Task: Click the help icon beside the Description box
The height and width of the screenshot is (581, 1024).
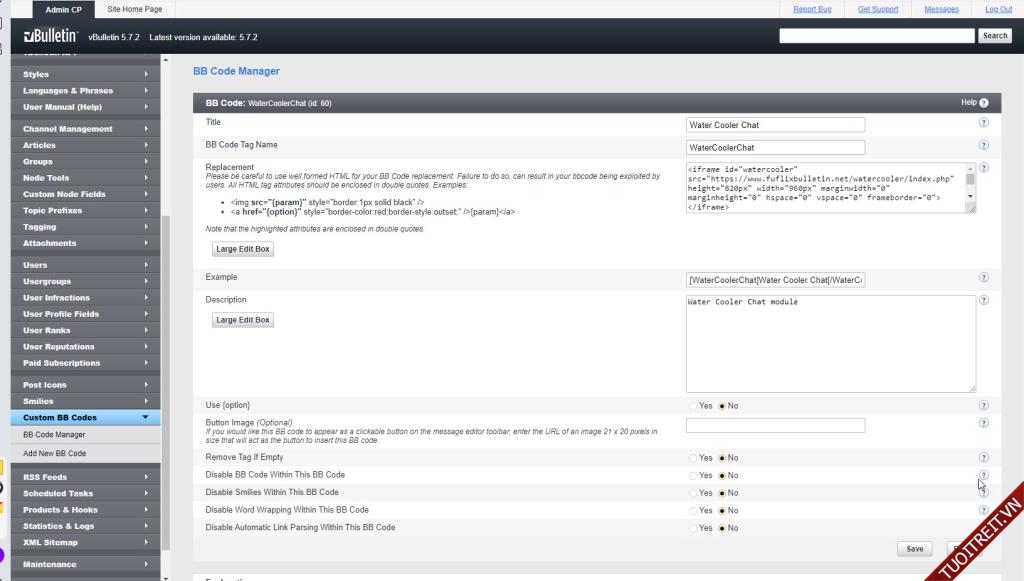Action: 983,300
